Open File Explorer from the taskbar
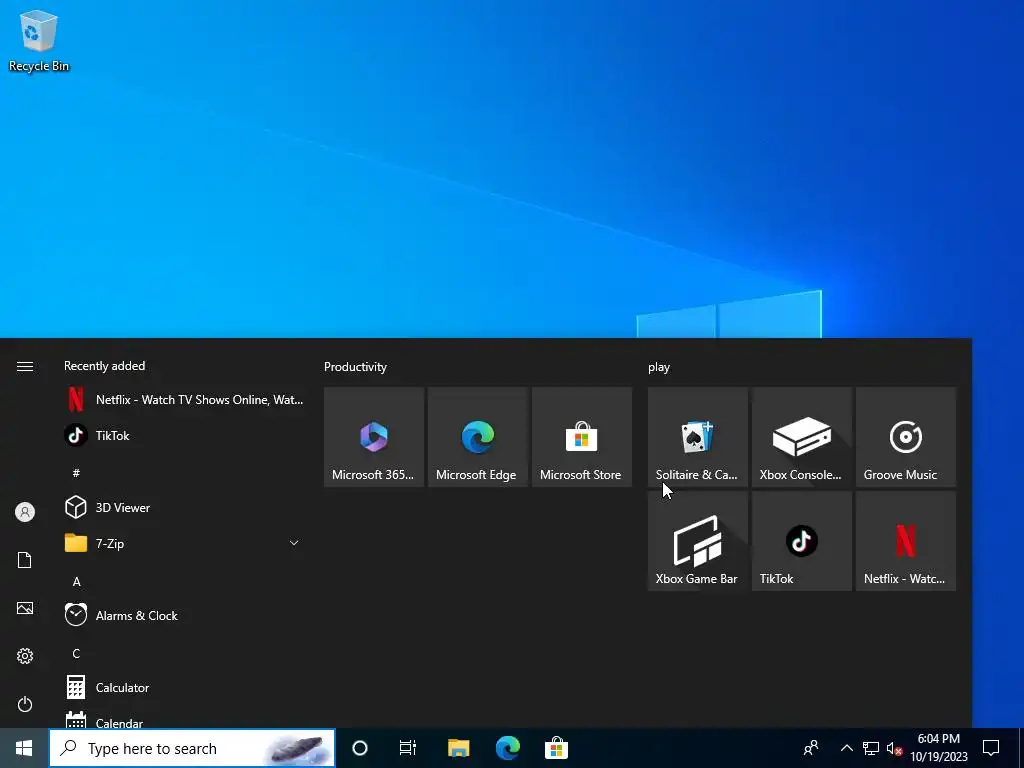 pos(458,748)
